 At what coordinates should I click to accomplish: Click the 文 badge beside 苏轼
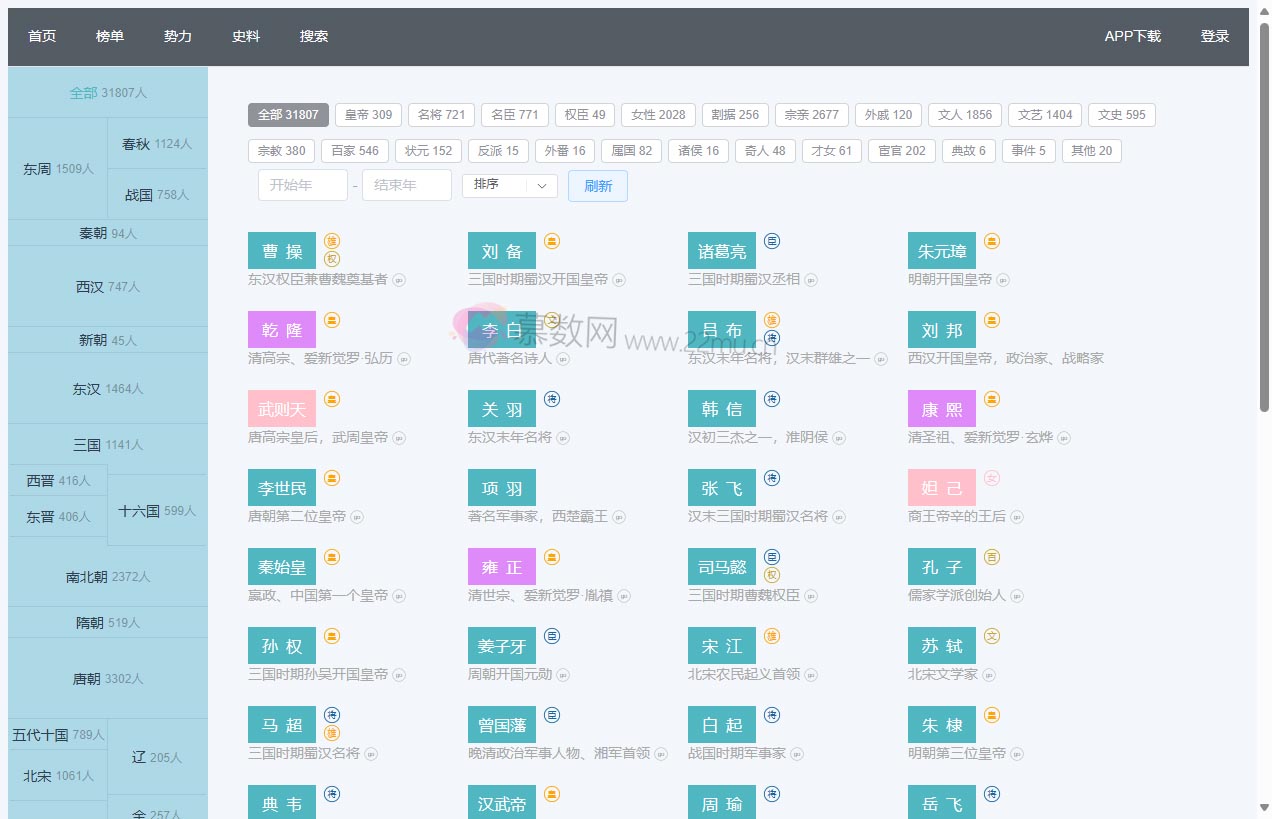pyautogui.click(x=992, y=636)
